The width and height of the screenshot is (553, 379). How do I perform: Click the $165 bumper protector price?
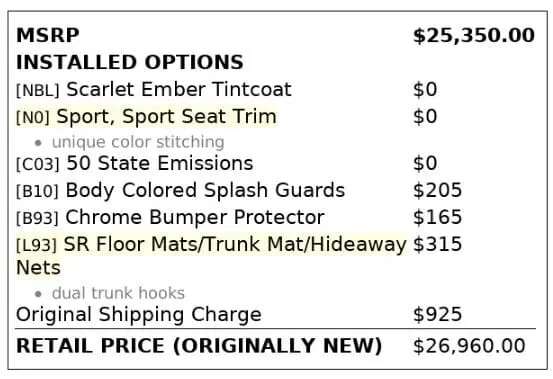(x=437, y=217)
